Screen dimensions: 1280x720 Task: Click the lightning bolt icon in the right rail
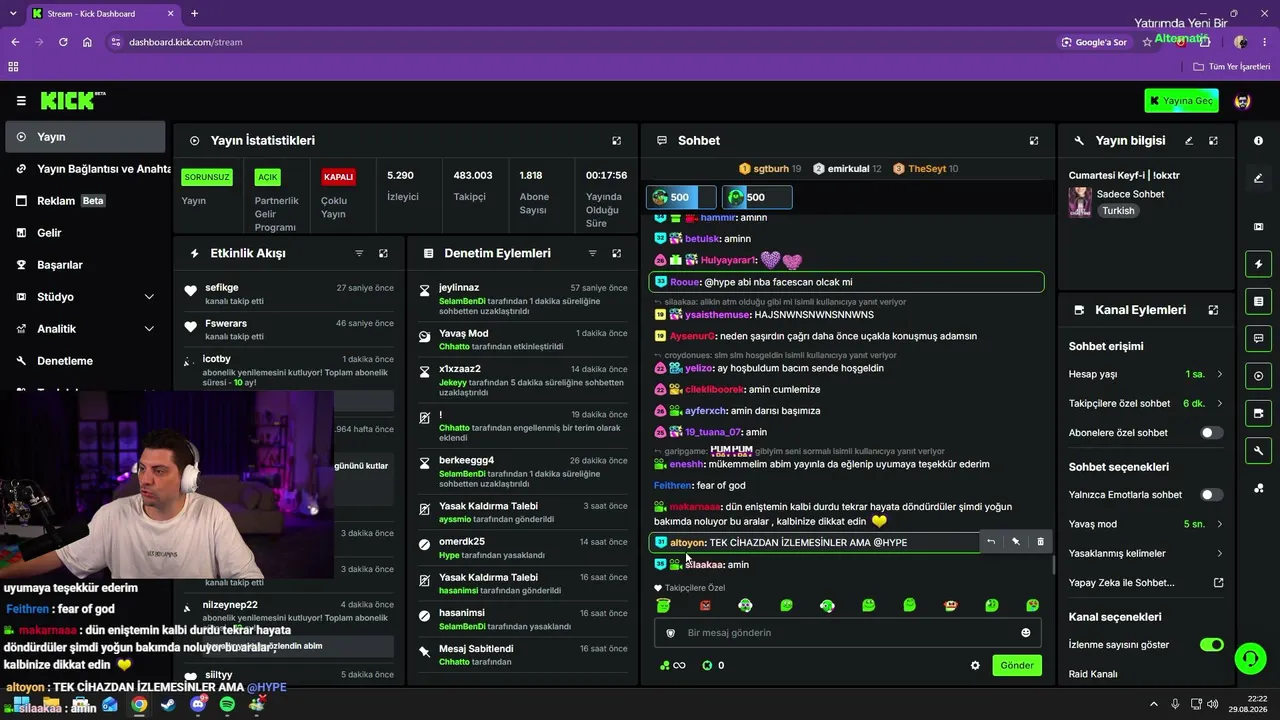[1258, 264]
